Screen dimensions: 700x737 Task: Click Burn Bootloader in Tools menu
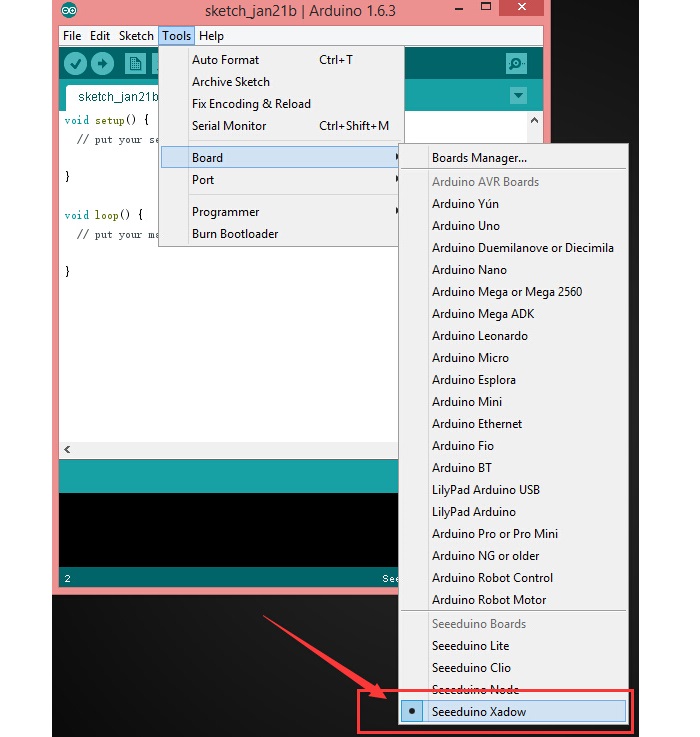(x=235, y=234)
